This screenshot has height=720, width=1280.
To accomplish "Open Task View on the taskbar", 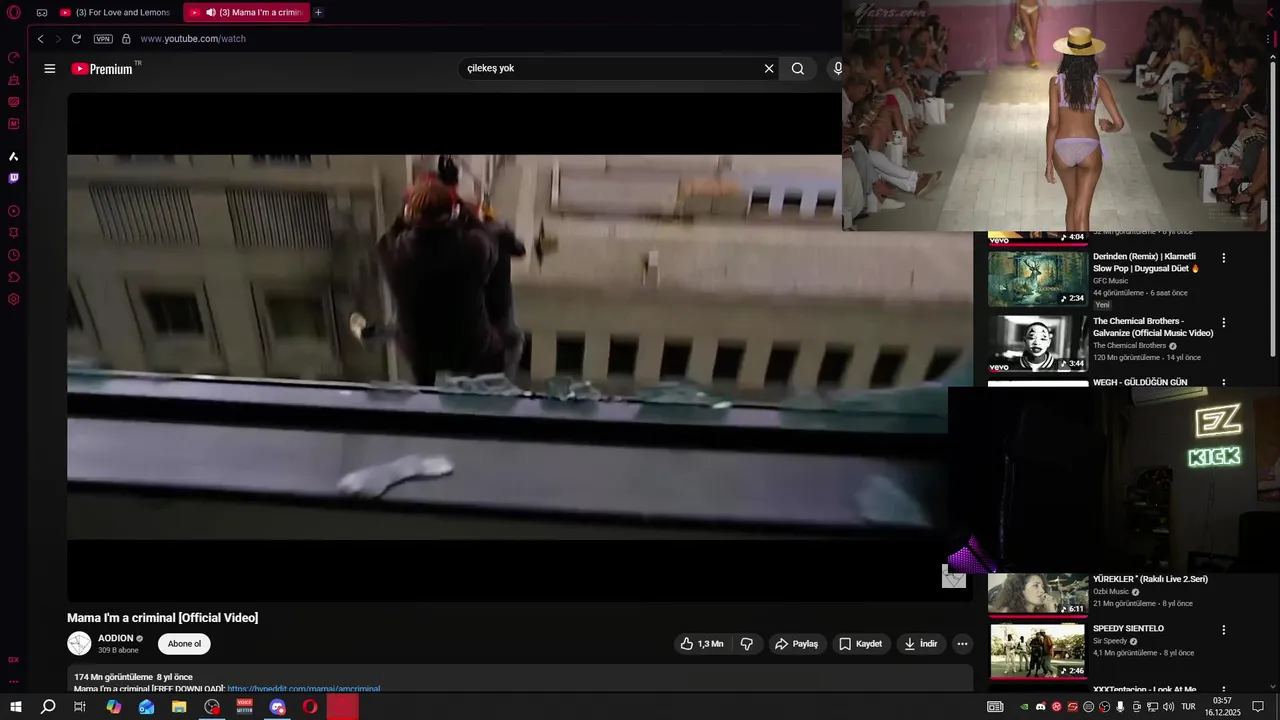I will click(80, 707).
